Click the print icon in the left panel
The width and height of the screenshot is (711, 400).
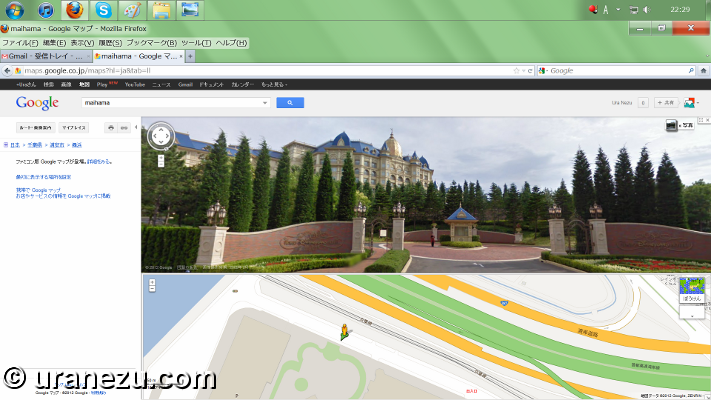tap(111, 128)
